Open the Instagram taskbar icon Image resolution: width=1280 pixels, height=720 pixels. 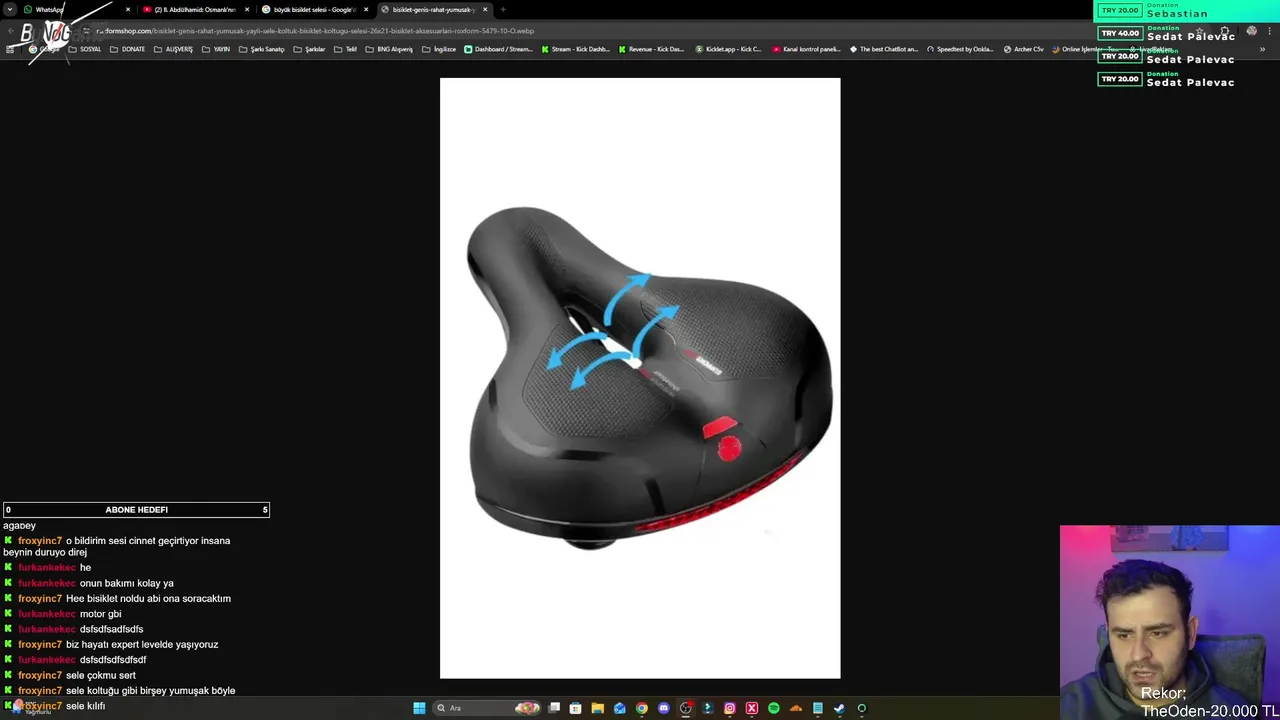[729, 708]
